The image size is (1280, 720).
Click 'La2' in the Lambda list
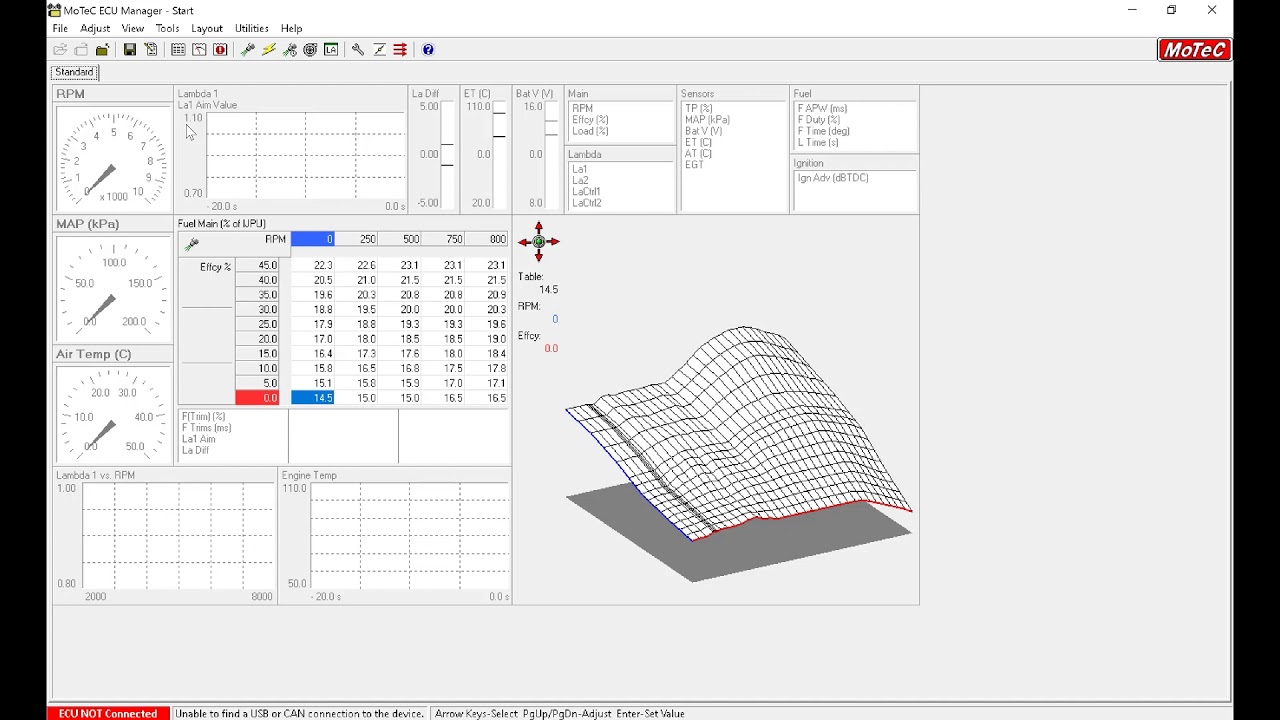(580, 180)
